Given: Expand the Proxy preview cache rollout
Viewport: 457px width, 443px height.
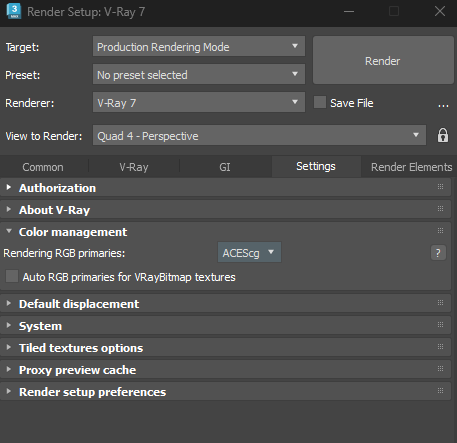Looking at the screenshot, I should pos(225,370).
